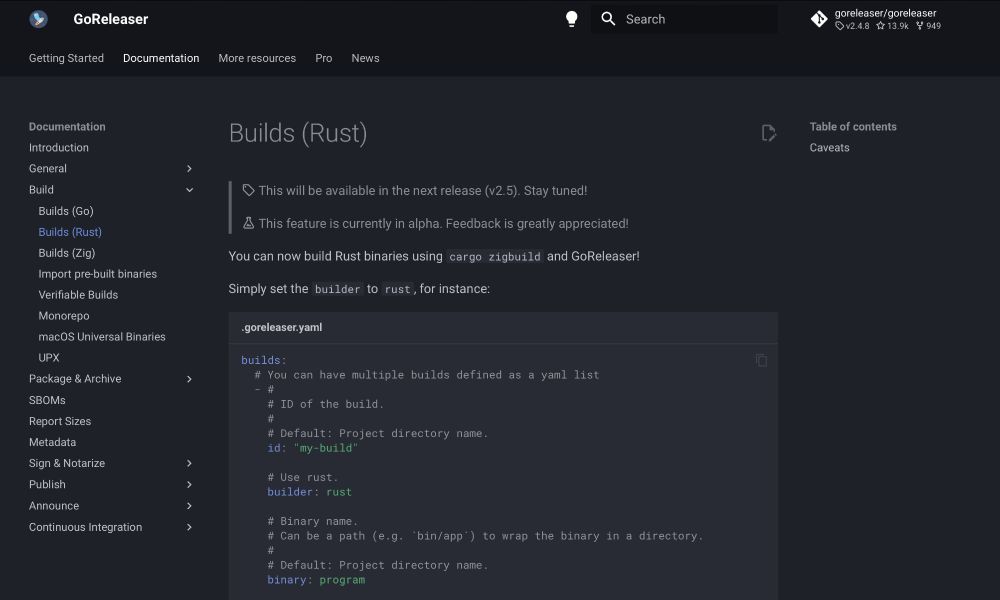Click the 13.9k stars count
Viewport: 1000px width, 600px height.
tap(892, 26)
